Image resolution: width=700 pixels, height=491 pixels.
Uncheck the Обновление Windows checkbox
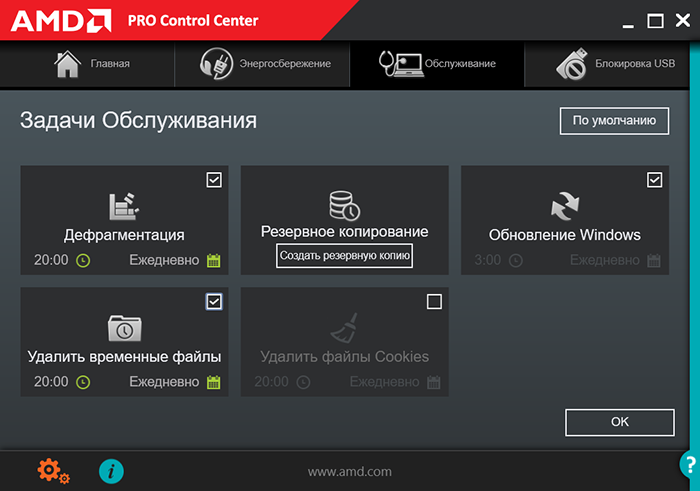click(x=654, y=180)
